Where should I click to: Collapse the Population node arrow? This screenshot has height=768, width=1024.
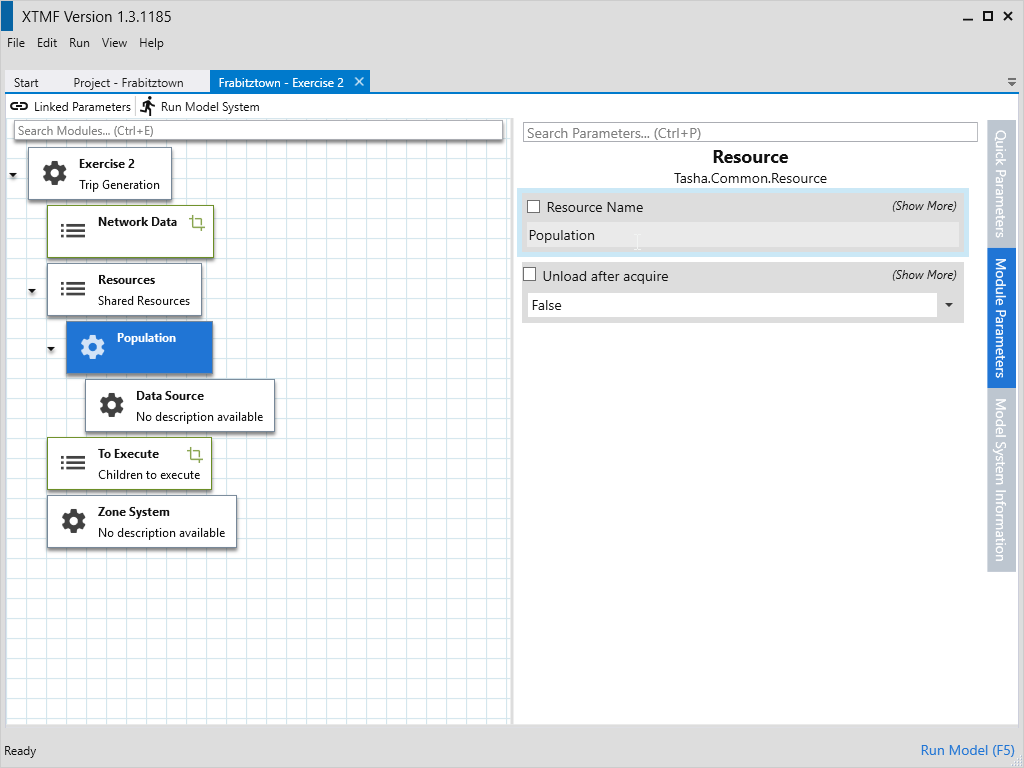point(51,349)
